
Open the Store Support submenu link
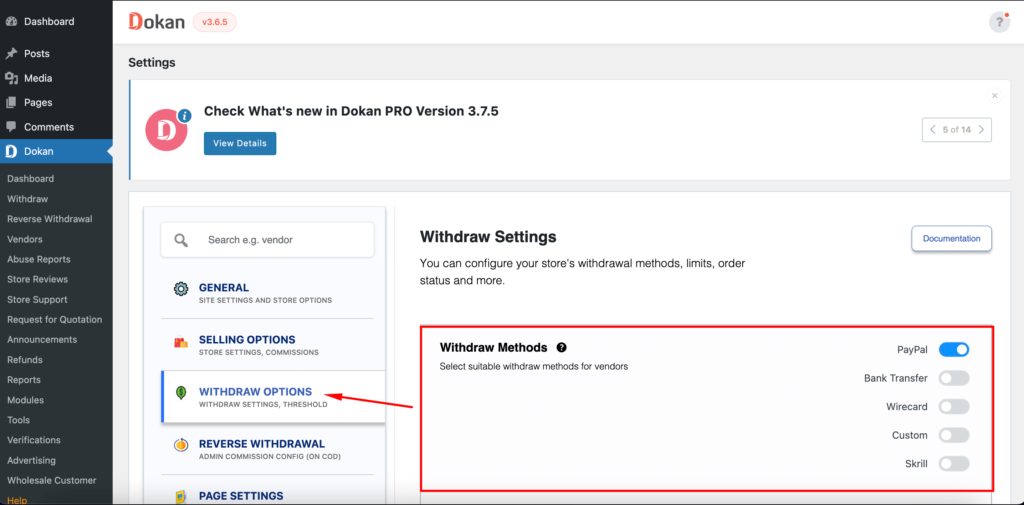coord(37,299)
